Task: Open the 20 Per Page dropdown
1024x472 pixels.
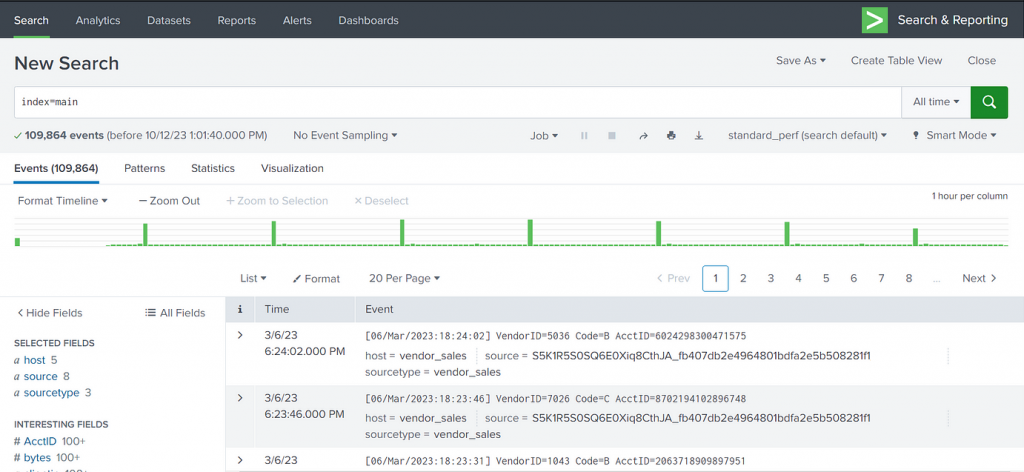Action: coord(404,278)
